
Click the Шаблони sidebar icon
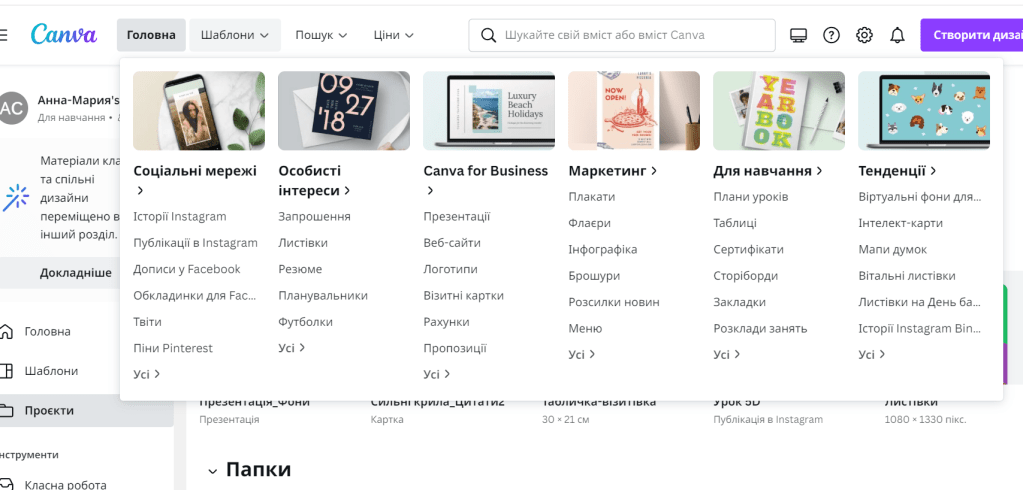point(7,371)
